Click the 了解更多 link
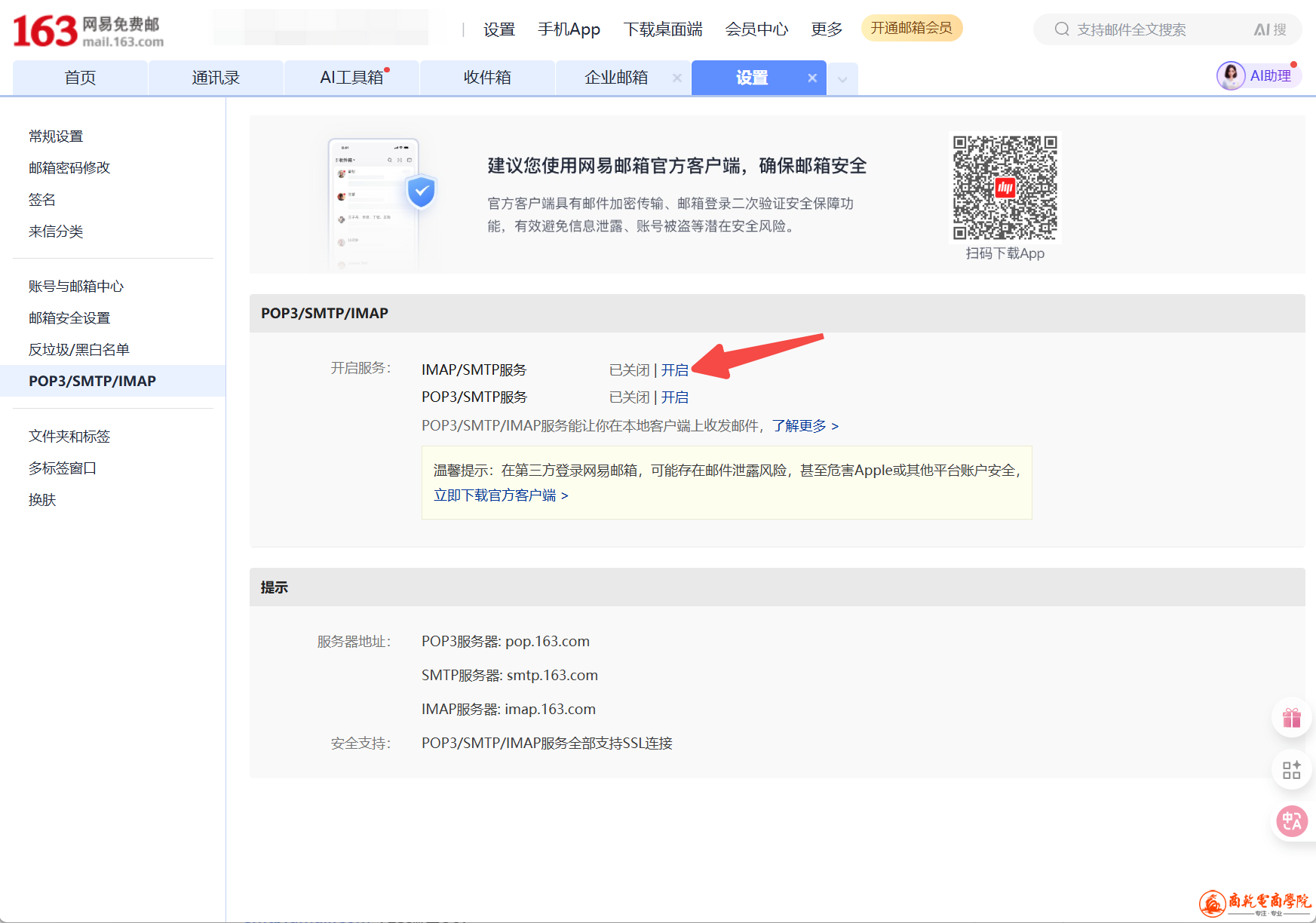This screenshot has height=923, width=1316. pyautogui.click(x=805, y=426)
